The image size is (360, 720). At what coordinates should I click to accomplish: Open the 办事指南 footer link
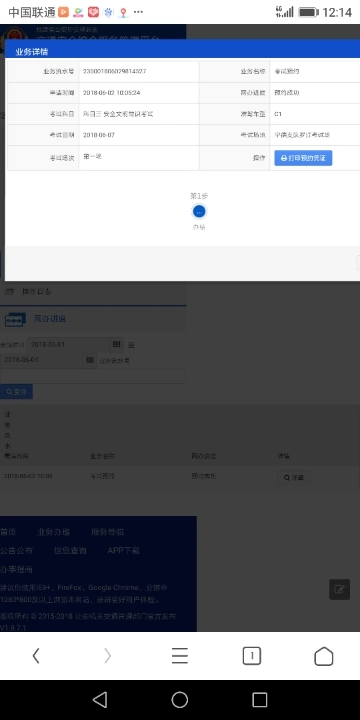[16, 569]
